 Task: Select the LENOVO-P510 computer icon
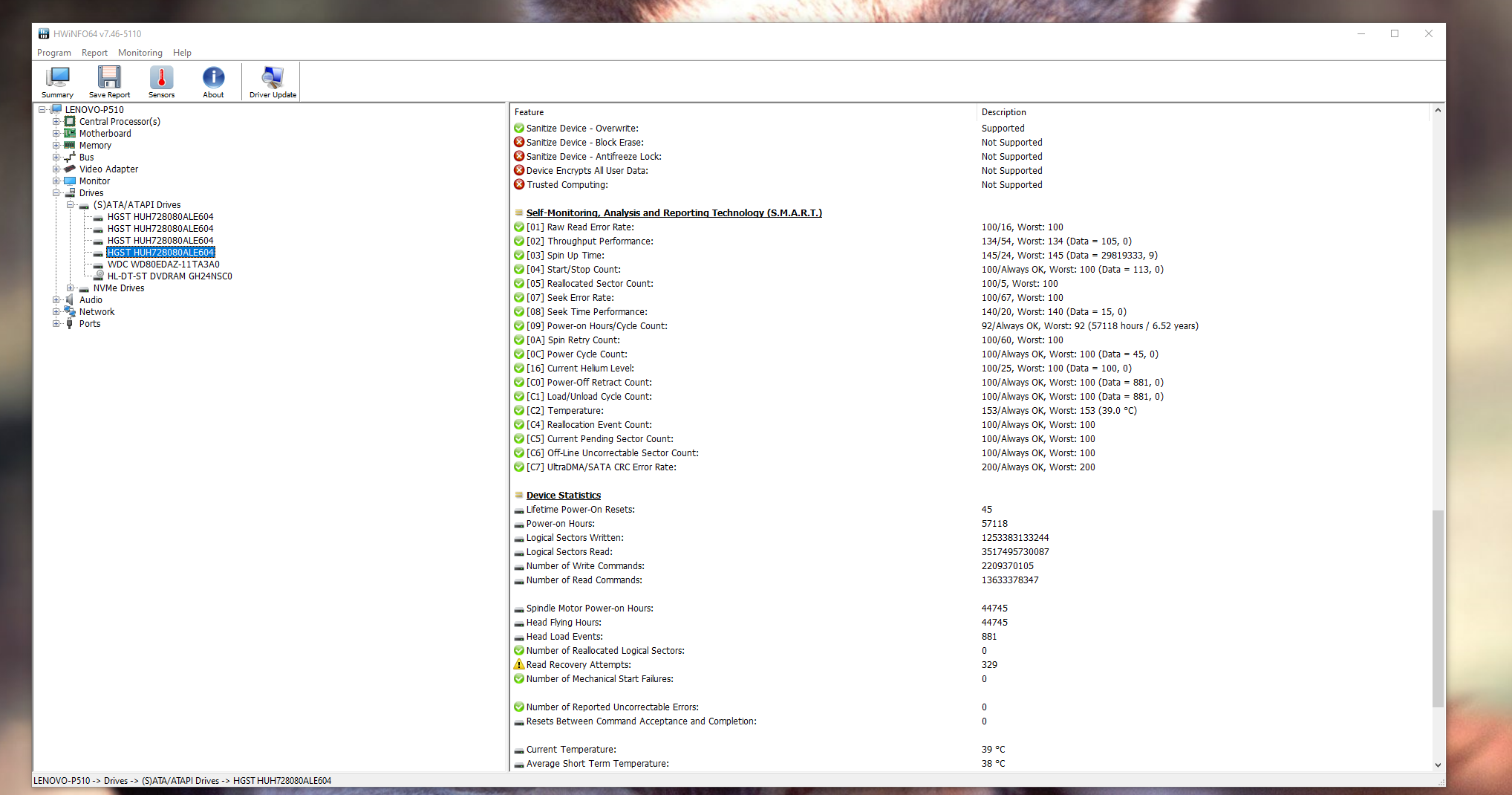click(x=56, y=109)
